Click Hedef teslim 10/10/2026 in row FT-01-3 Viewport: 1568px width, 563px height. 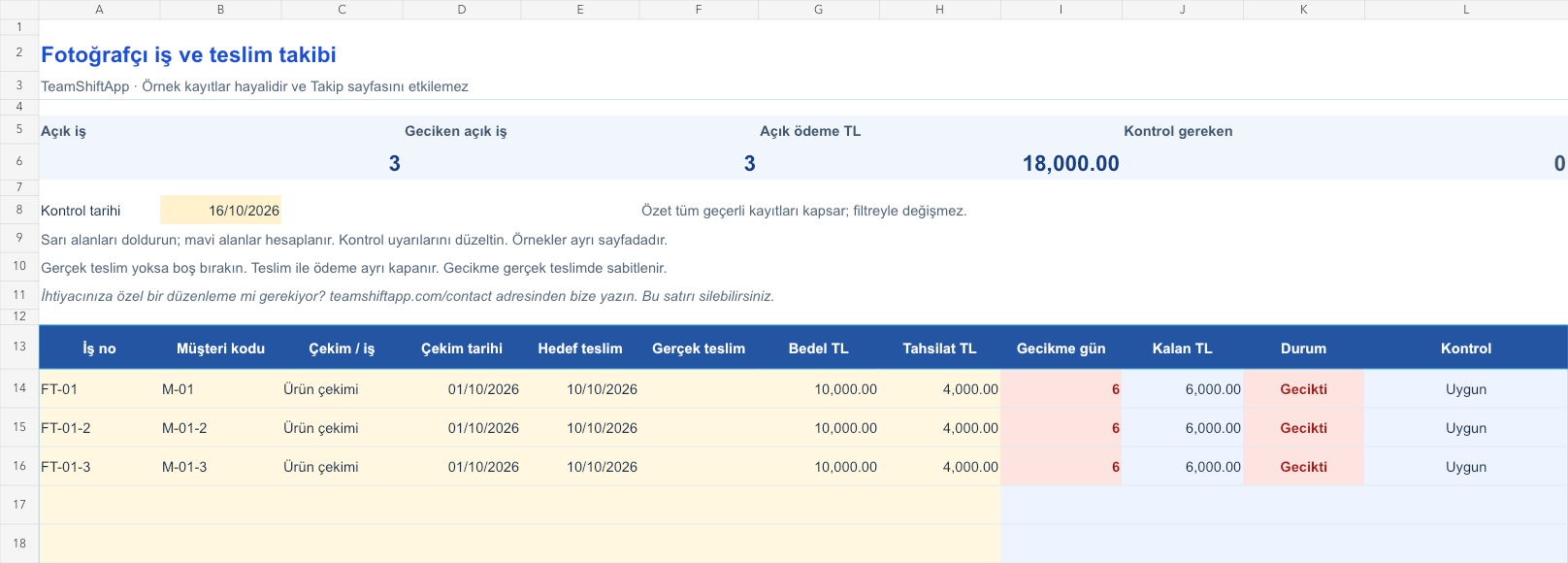(x=580, y=466)
